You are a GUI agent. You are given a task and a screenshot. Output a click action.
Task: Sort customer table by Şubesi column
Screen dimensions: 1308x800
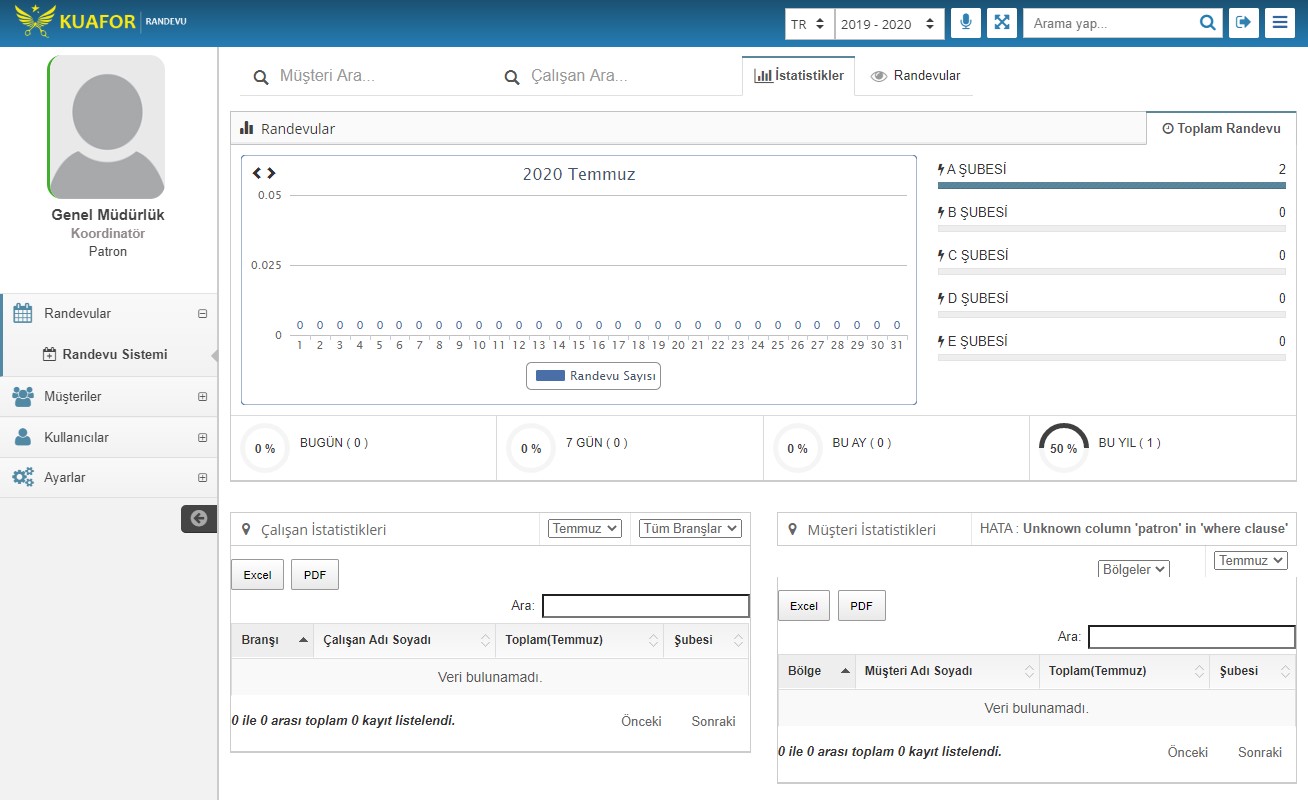(1253, 671)
